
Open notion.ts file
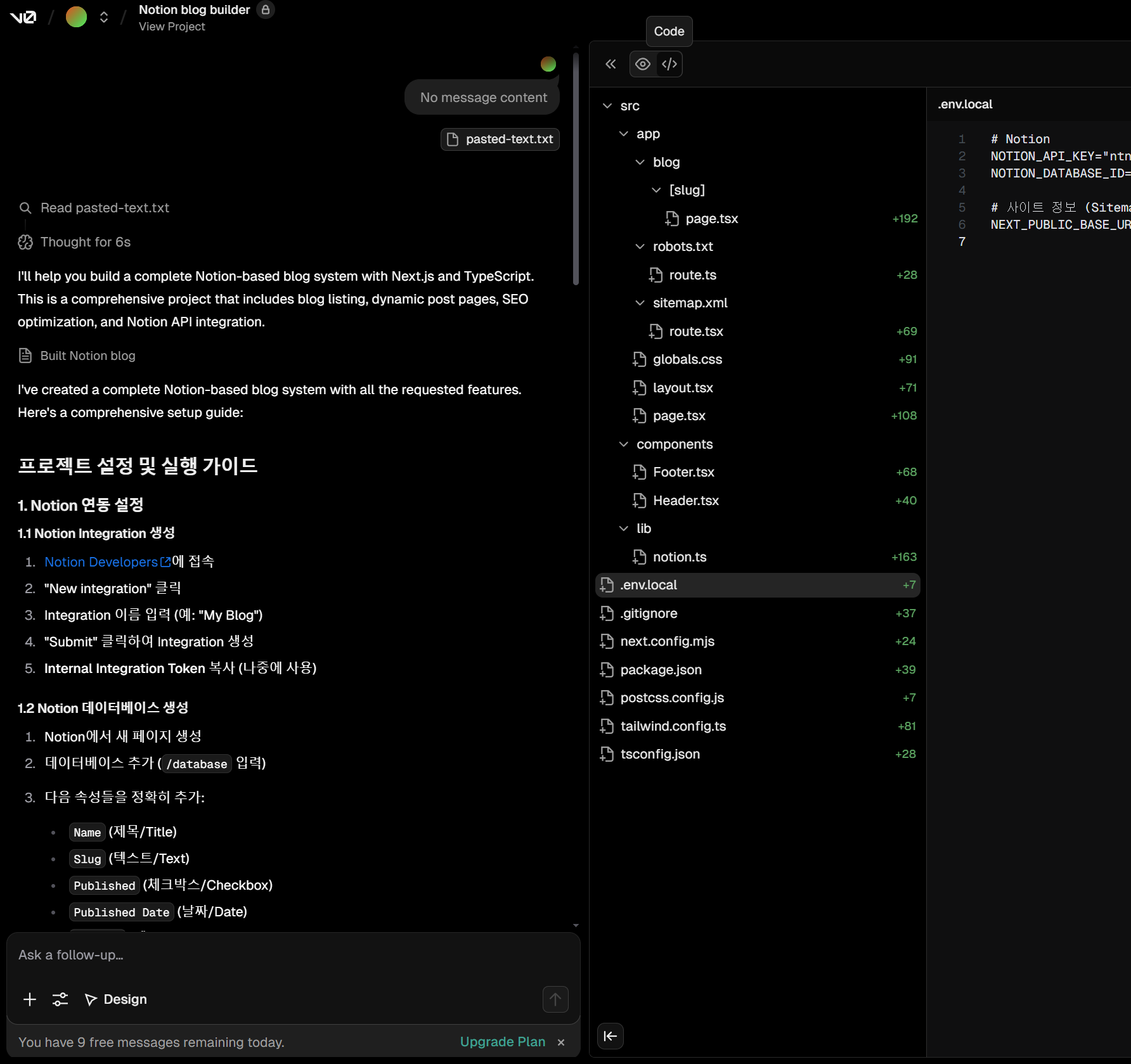[x=758, y=557]
